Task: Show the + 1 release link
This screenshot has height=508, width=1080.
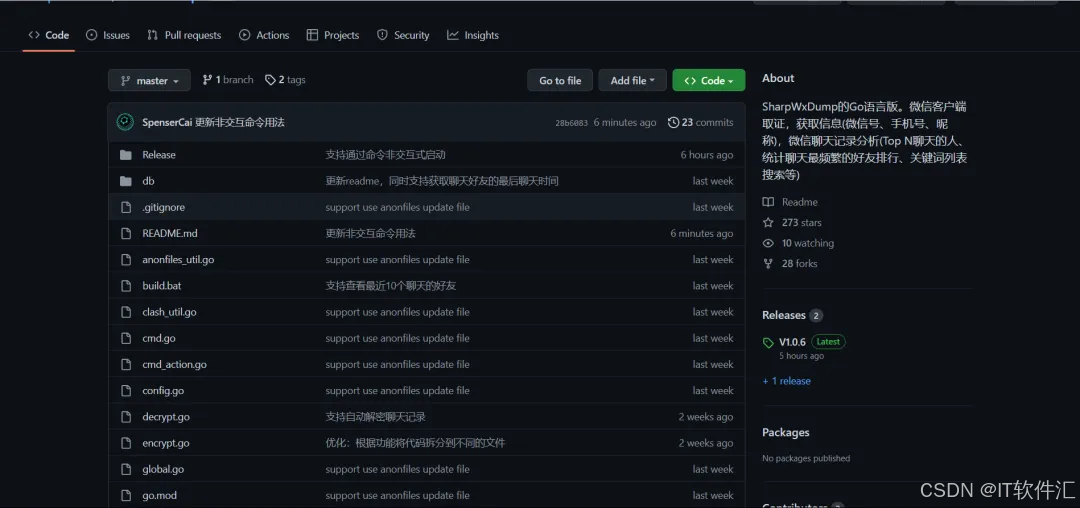Action: coord(787,381)
